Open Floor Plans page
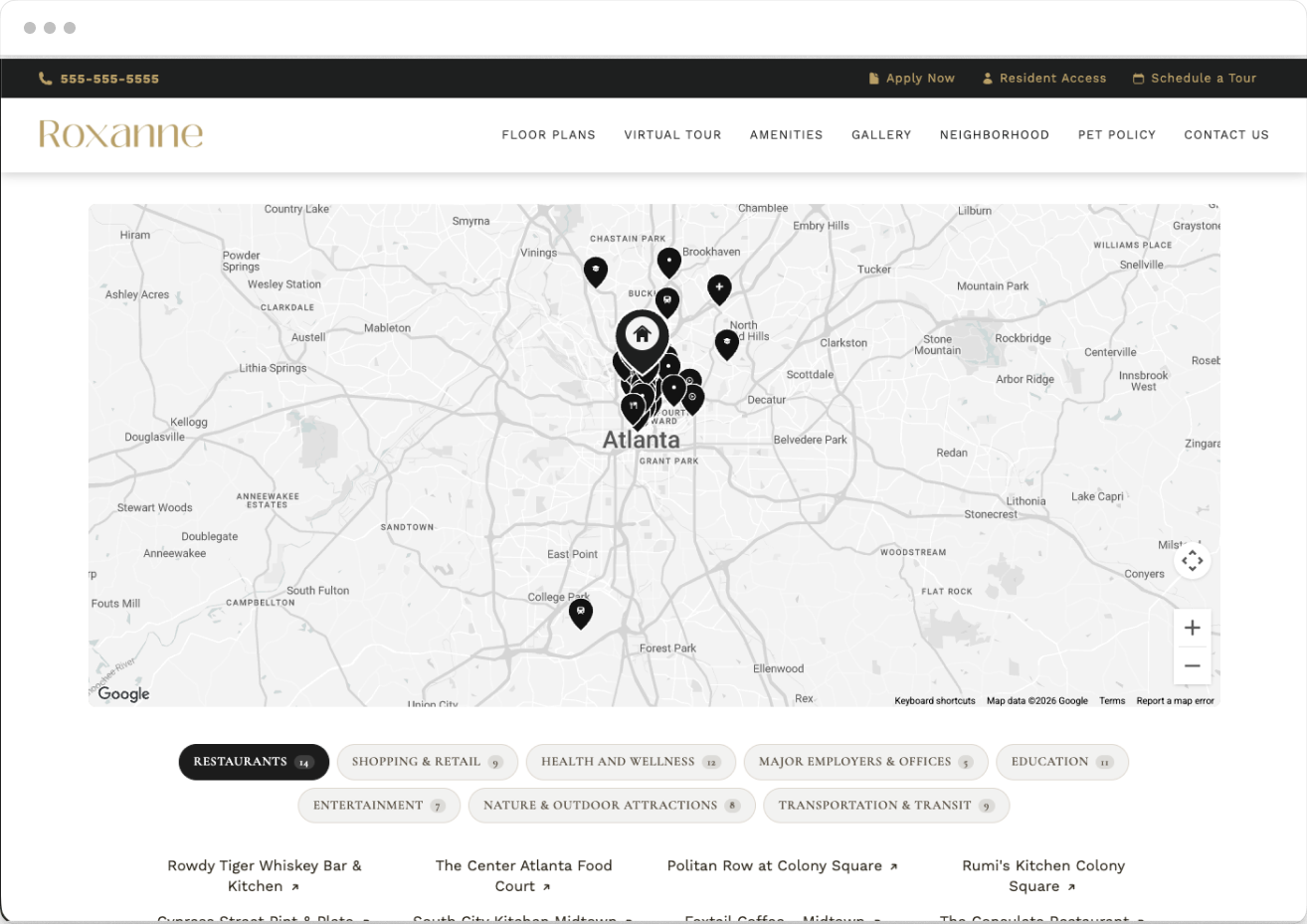1307x924 pixels. click(x=548, y=135)
